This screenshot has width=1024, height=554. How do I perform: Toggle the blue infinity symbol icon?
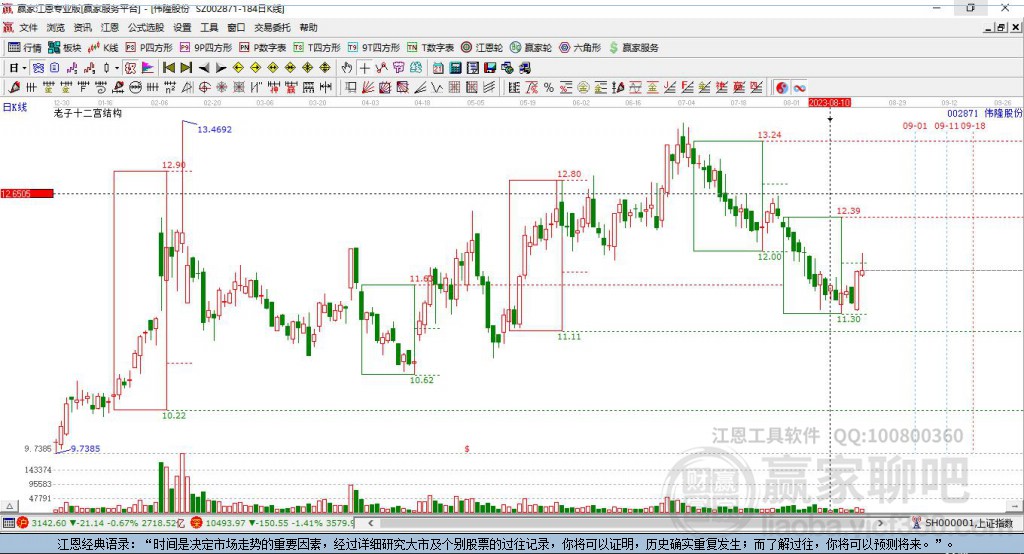pyautogui.click(x=799, y=88)
